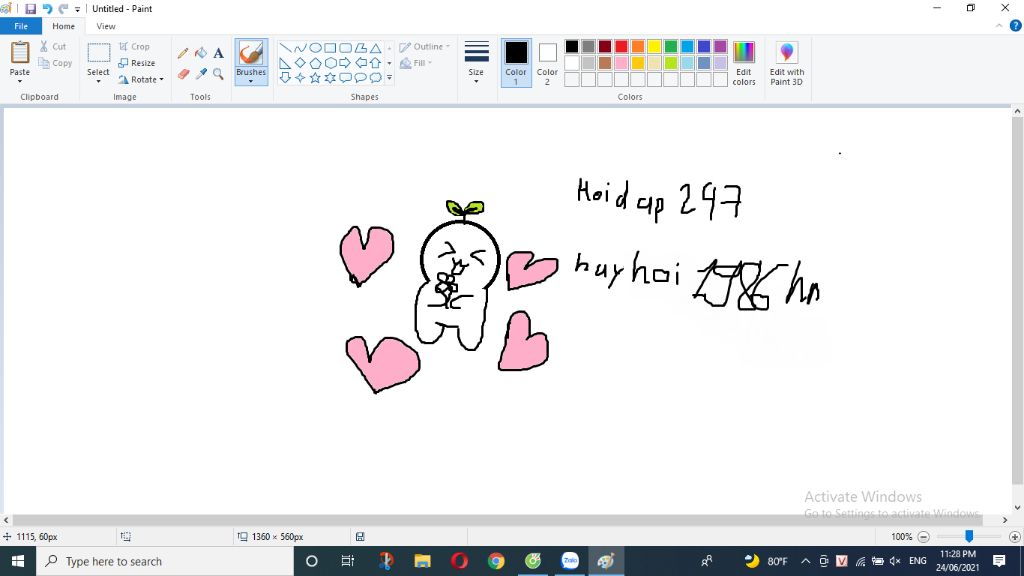1024x576 pixels.
Task: Pick the Fill with color bucket tool
Action: pos(201,54)
